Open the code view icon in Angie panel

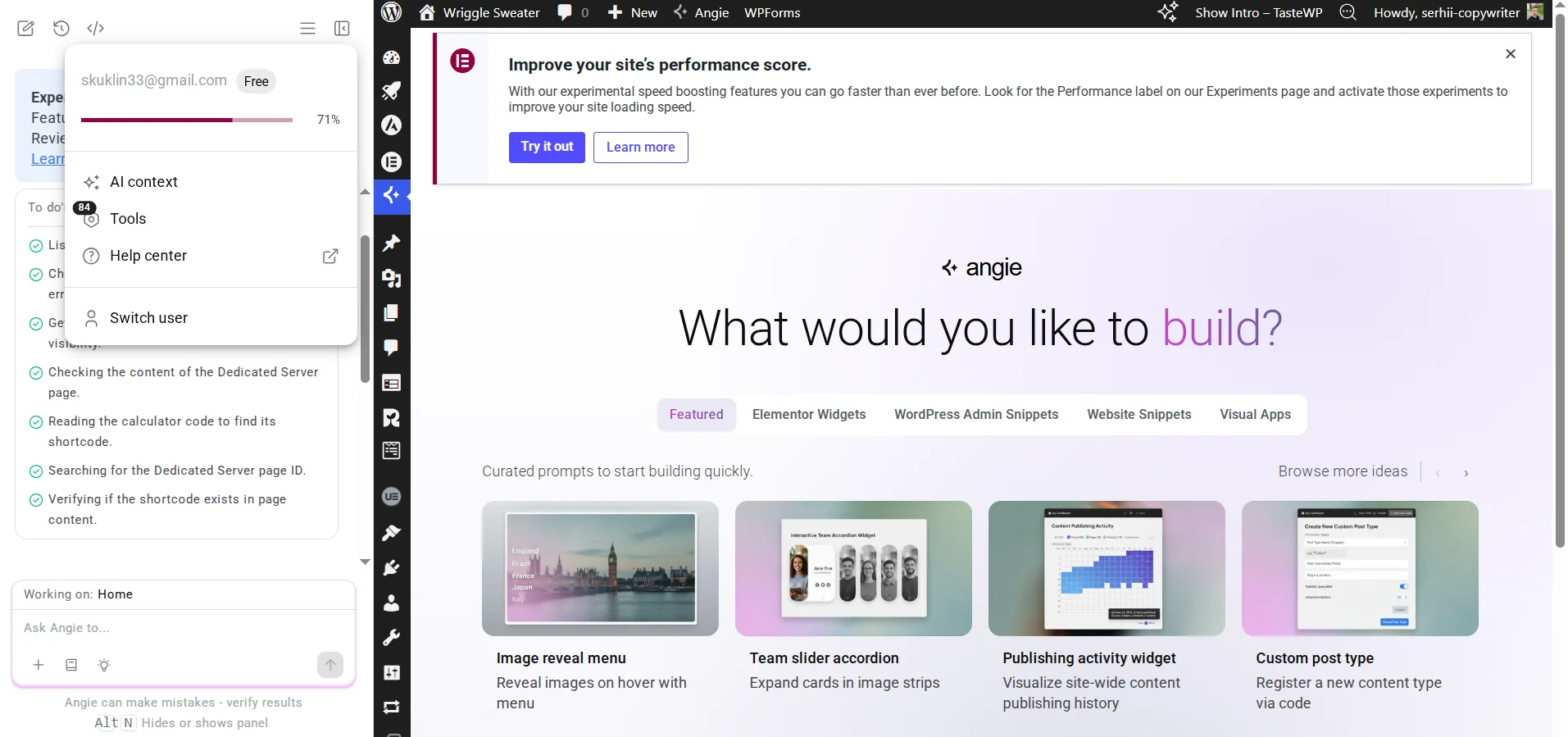(96, 29)
